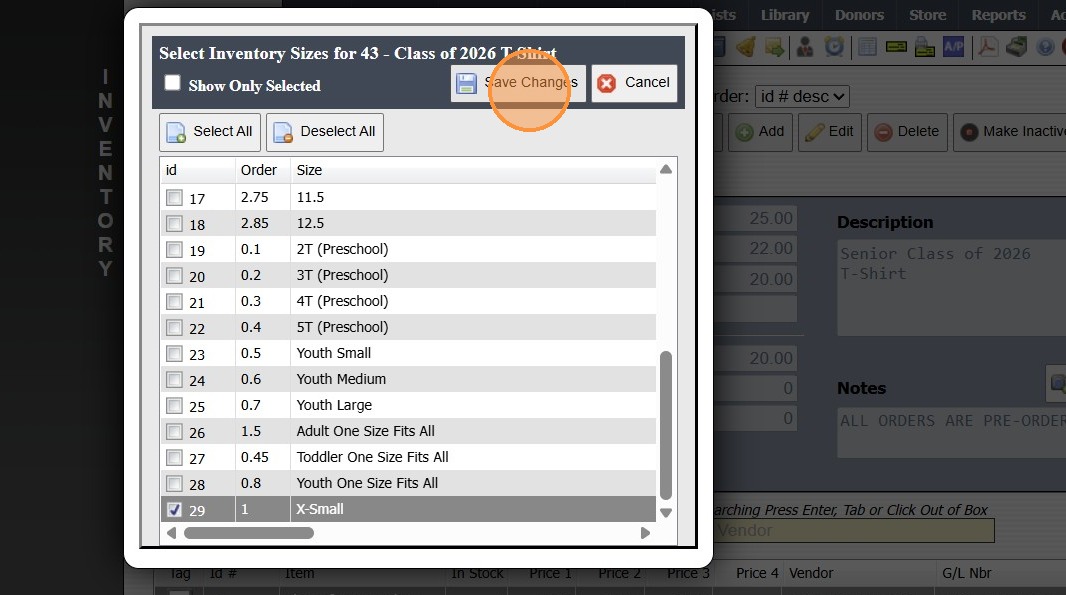Screen dimensions: 1066x595
Task: Sort by the Order column header
Action: (262, 170)
